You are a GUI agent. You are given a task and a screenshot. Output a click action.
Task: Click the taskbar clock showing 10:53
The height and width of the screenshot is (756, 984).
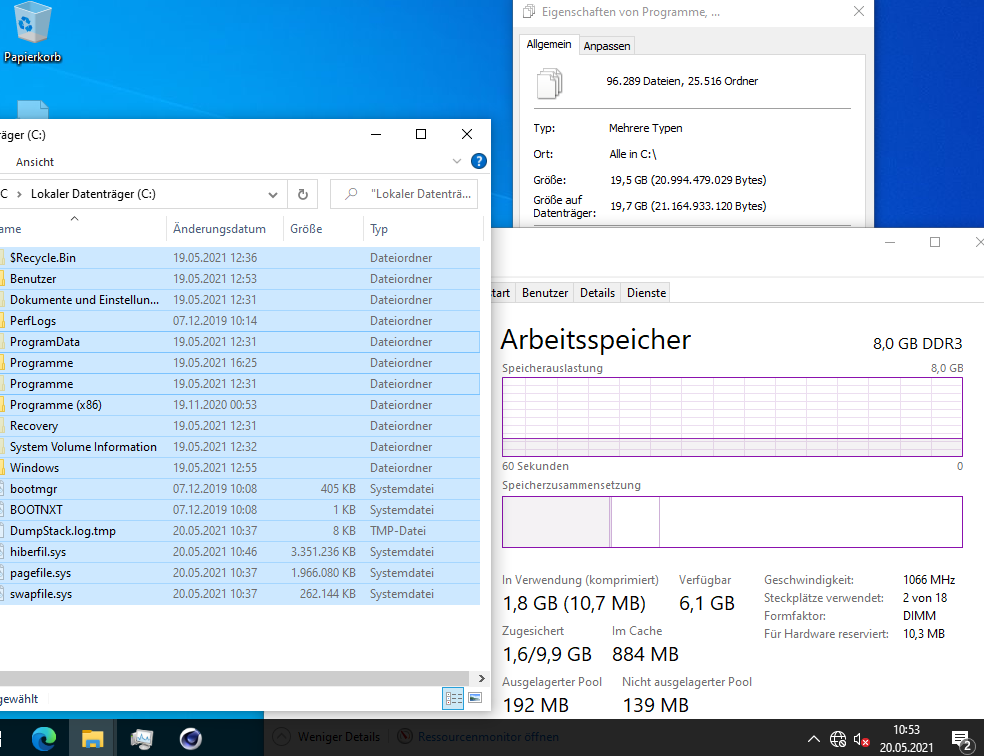(906, 738)
